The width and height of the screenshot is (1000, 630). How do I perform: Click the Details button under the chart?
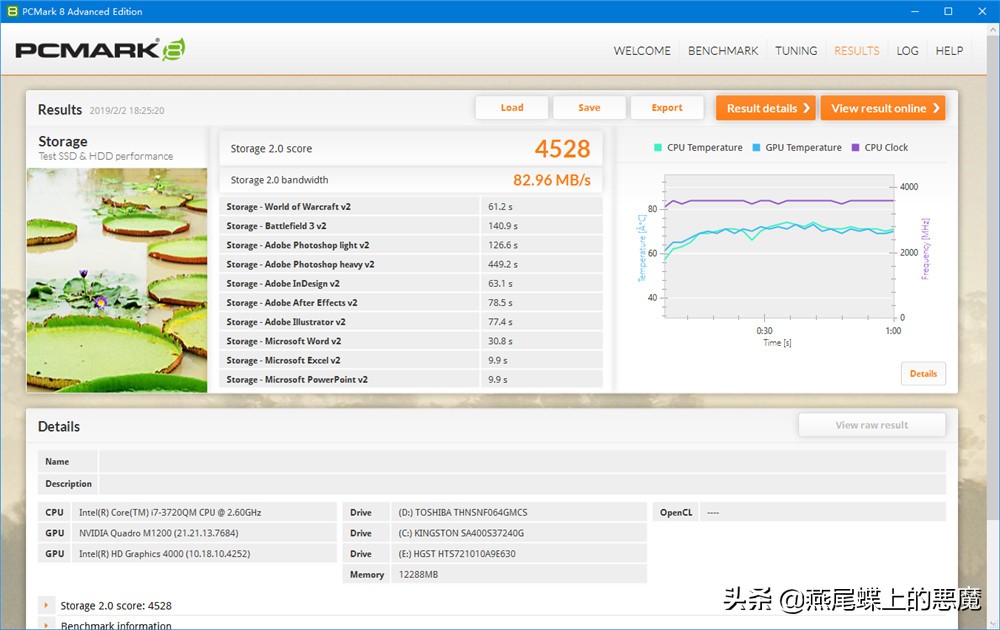pyautogui.click(x=923, y=374)
